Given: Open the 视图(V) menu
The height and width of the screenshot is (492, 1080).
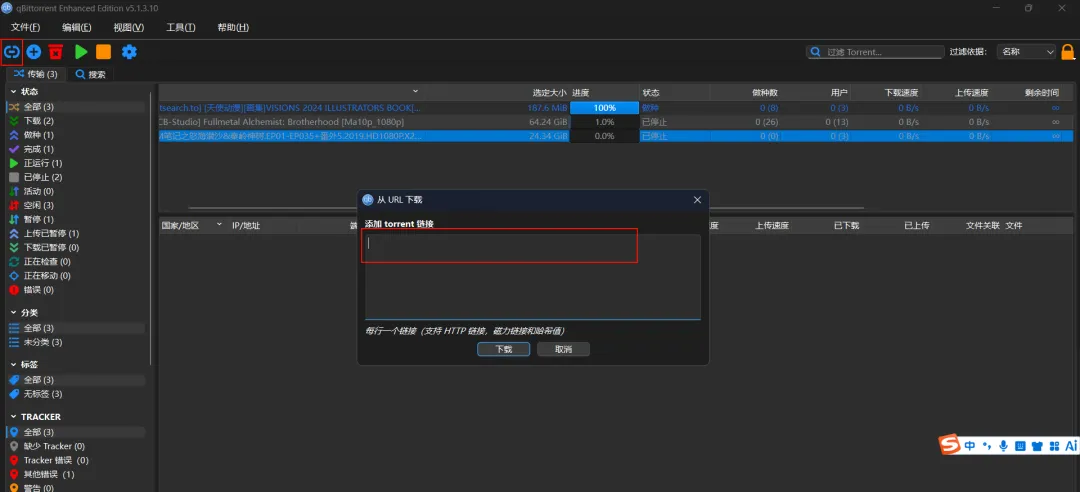Looking at the screenshot, I should click(129, 28).
